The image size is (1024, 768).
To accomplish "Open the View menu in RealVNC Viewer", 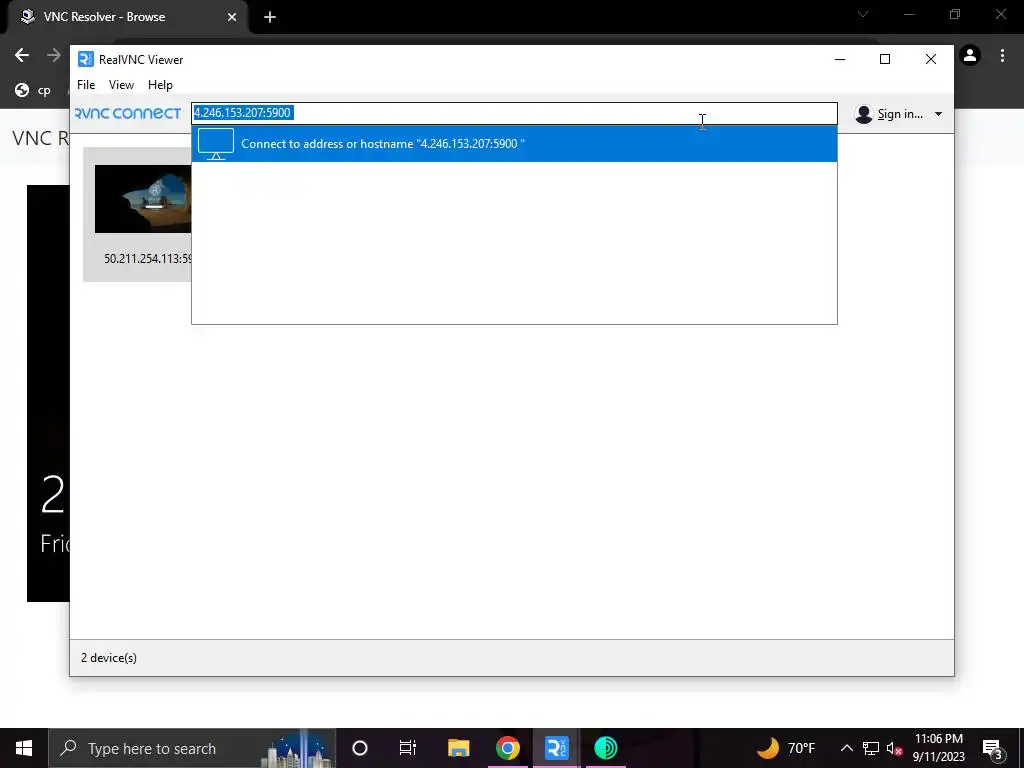I will pyautogui.click(x=121, y=85).
